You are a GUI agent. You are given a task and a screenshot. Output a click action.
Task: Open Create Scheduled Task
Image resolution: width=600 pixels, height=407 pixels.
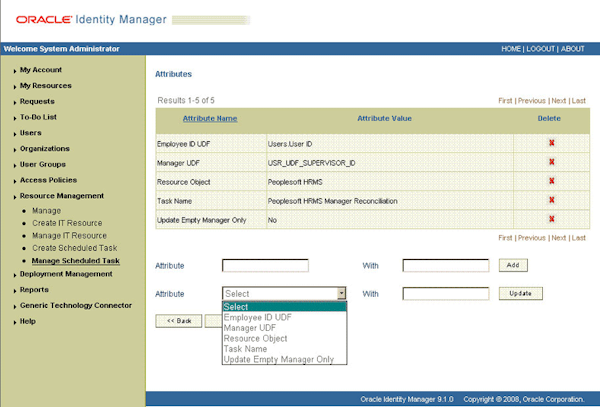click(x=75, y=248)
